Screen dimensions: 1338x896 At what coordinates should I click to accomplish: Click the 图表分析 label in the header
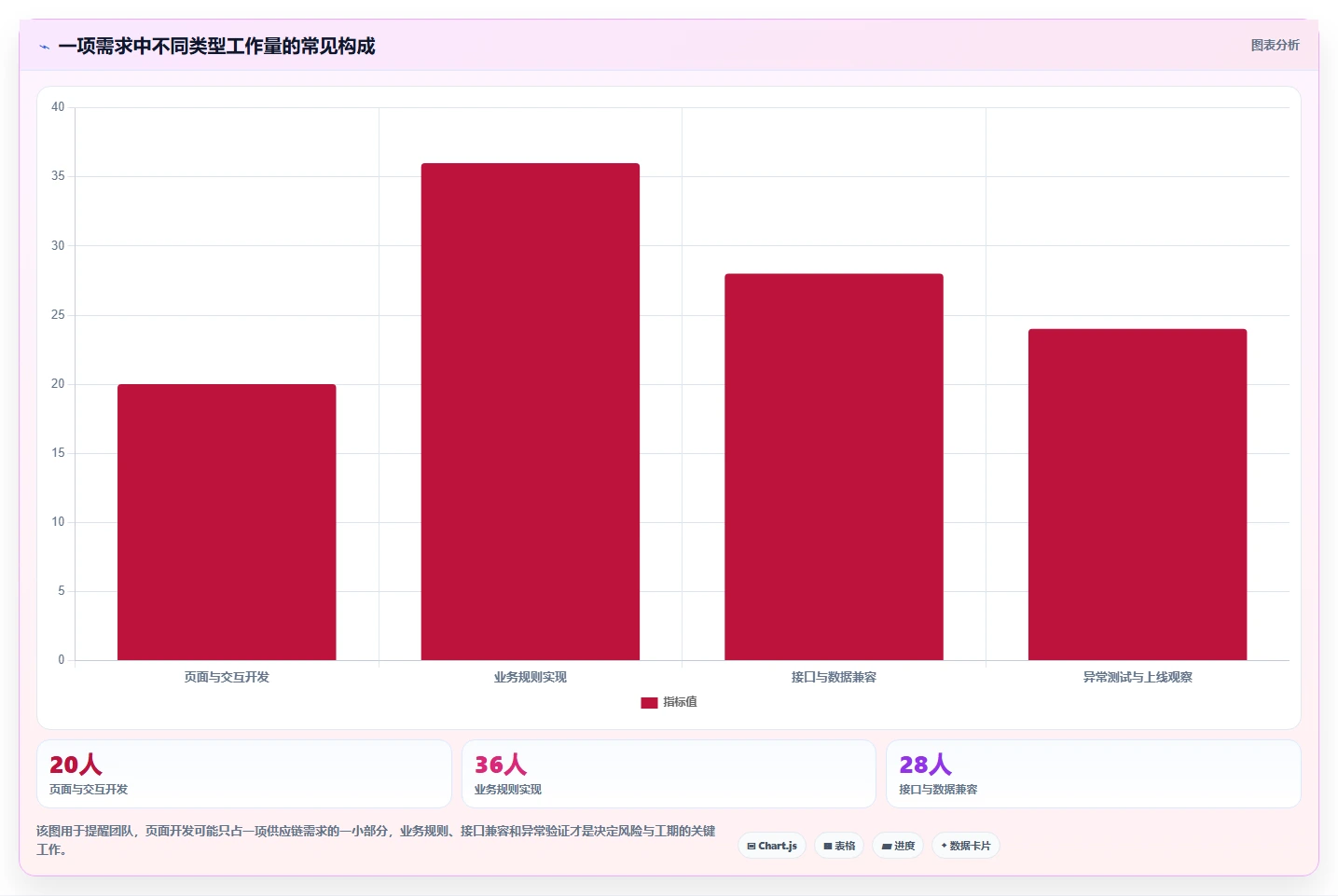tap(1275, 45)
